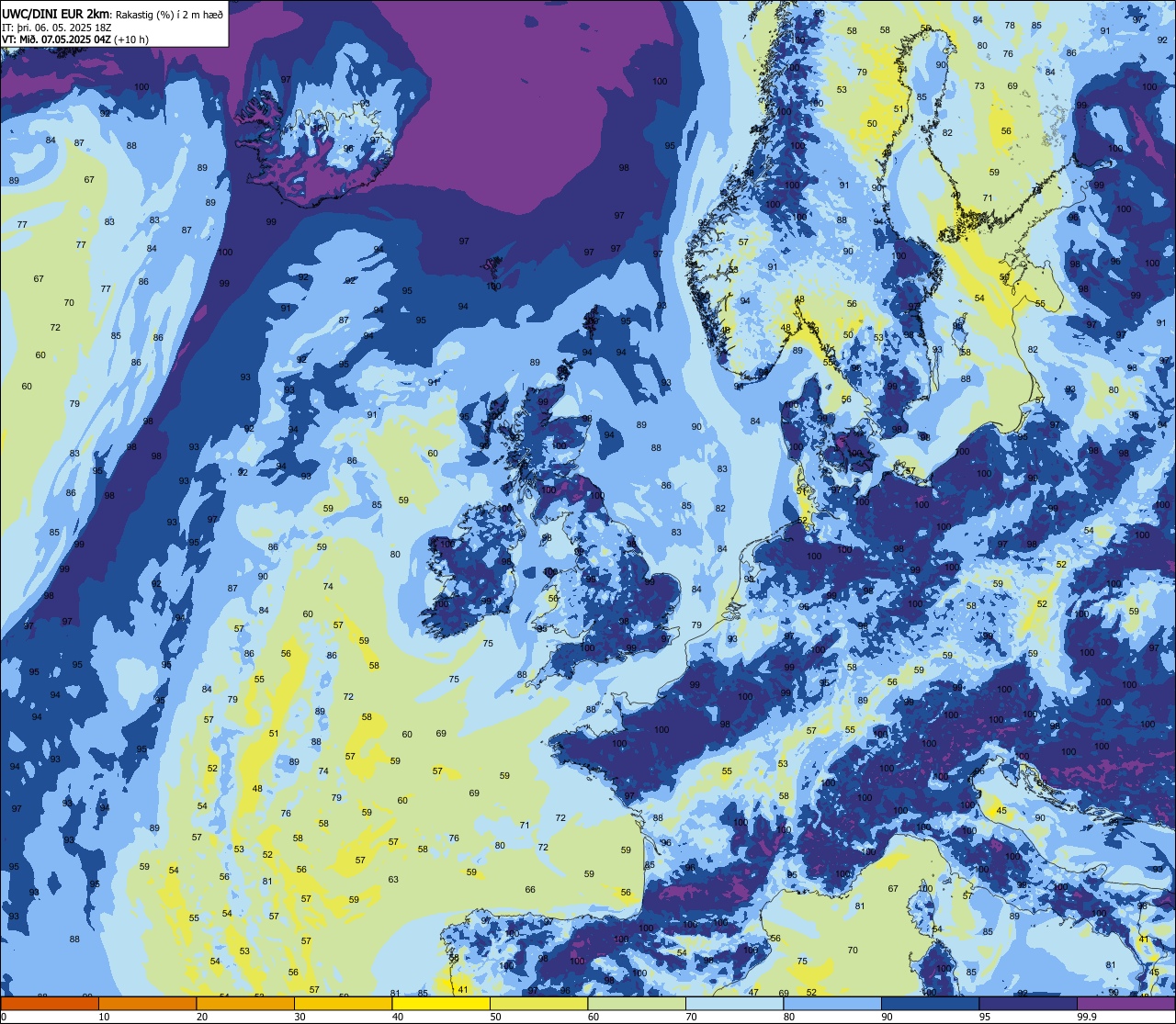Pick the bright yellow 40–50 legend segment
The width and height of the screenshot is (1176, 1024).
tap(441, 1003)
